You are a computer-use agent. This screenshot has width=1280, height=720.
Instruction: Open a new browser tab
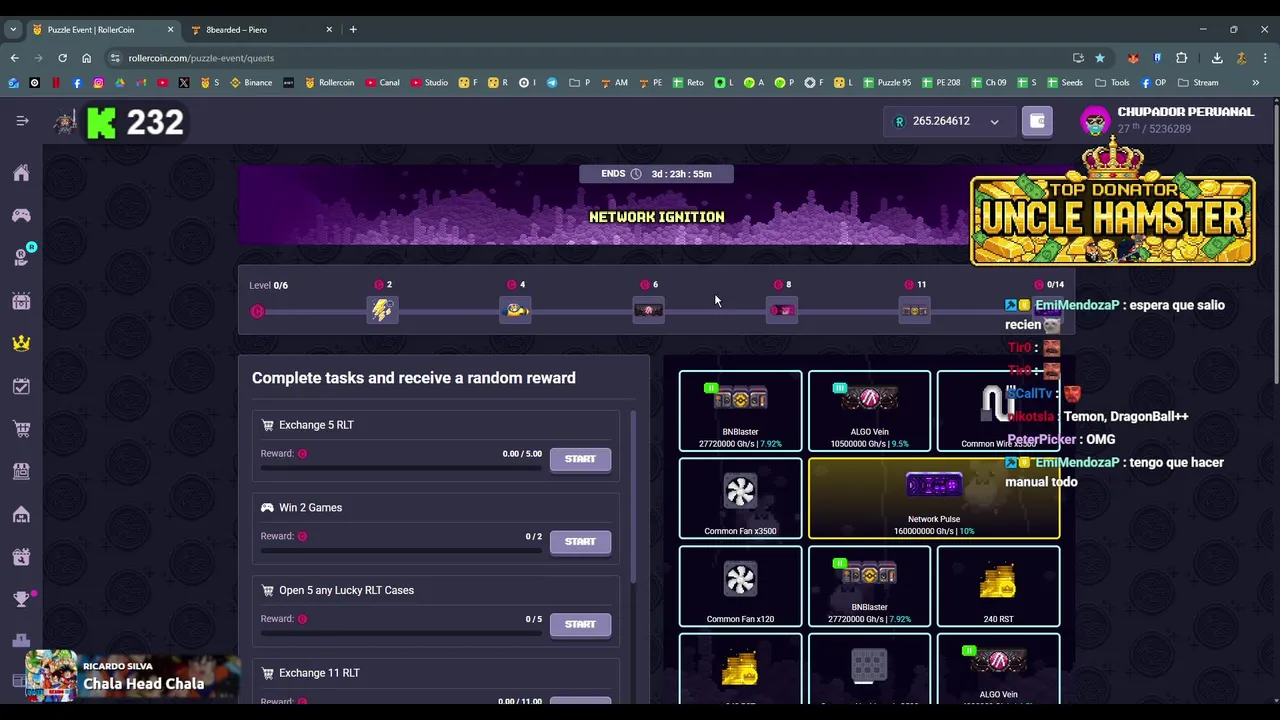pyautogui.click(x=353, y=29)
